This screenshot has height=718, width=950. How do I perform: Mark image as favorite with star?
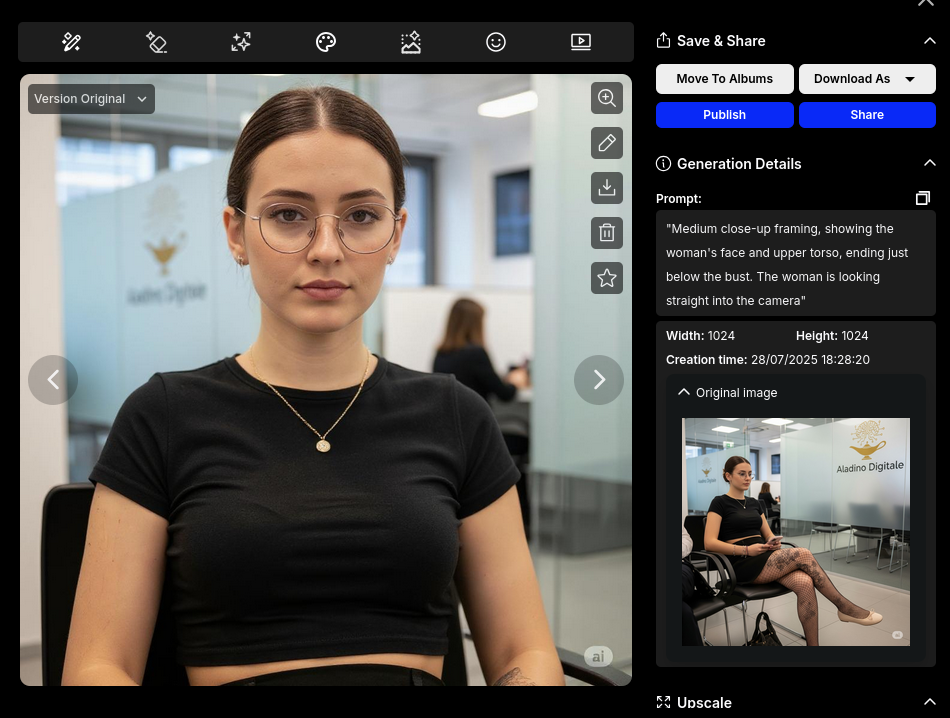(x=607, y=278)
